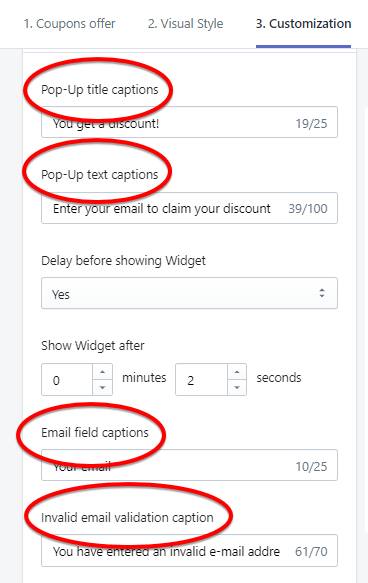Increase seconds with the up arrow
This screenshot has width=368, height=583.
237,372
